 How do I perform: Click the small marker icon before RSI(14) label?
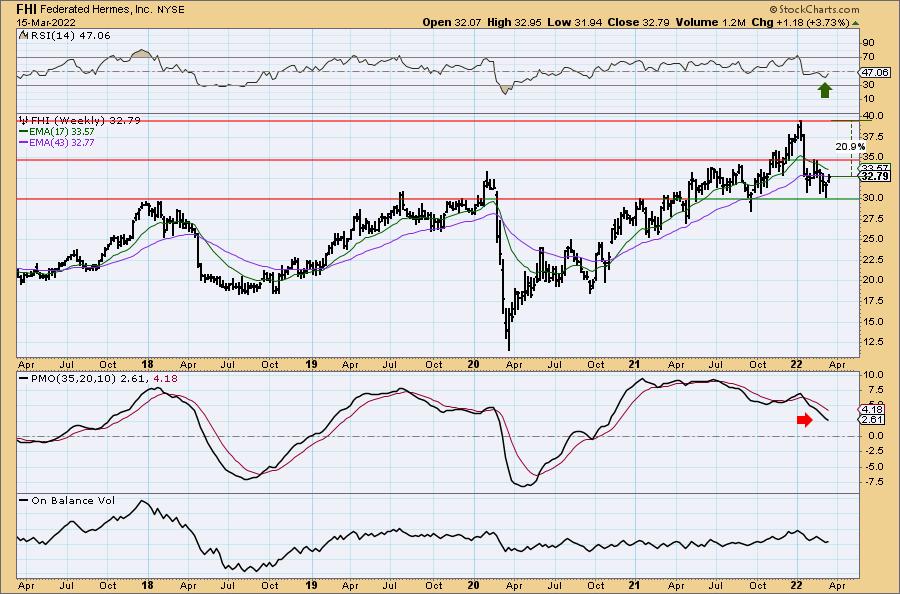(23, 35)
